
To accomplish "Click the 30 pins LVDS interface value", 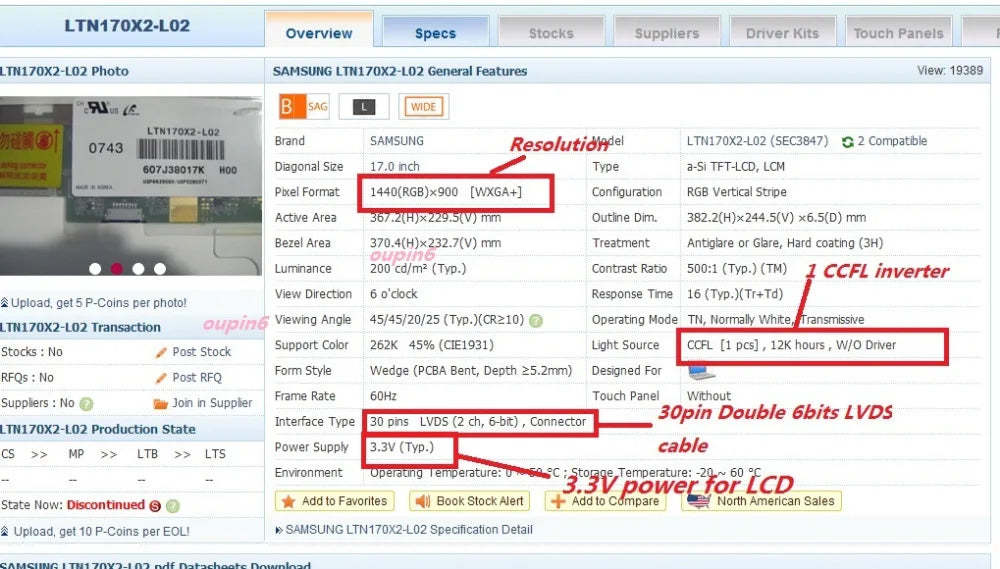I will (478, 422).
